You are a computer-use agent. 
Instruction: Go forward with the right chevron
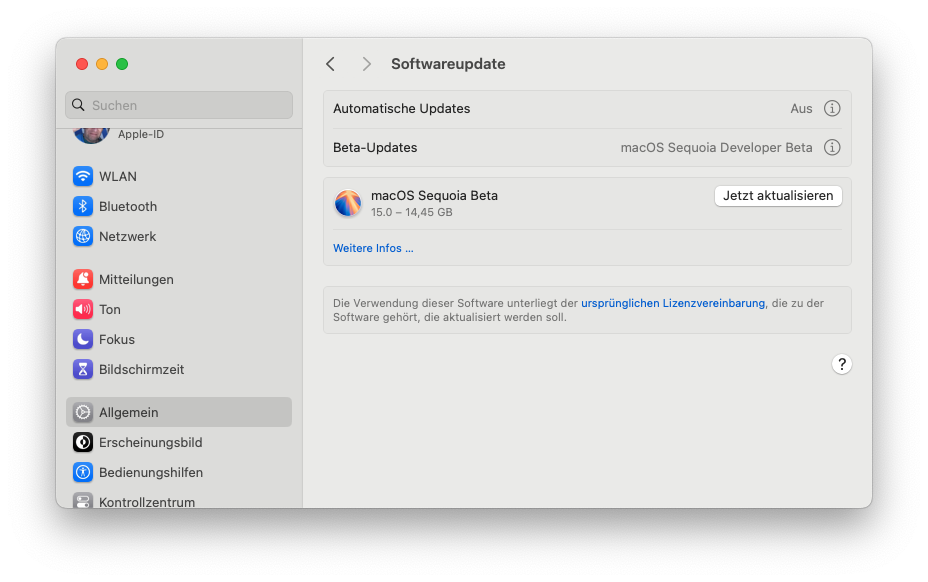coord(367,64)
